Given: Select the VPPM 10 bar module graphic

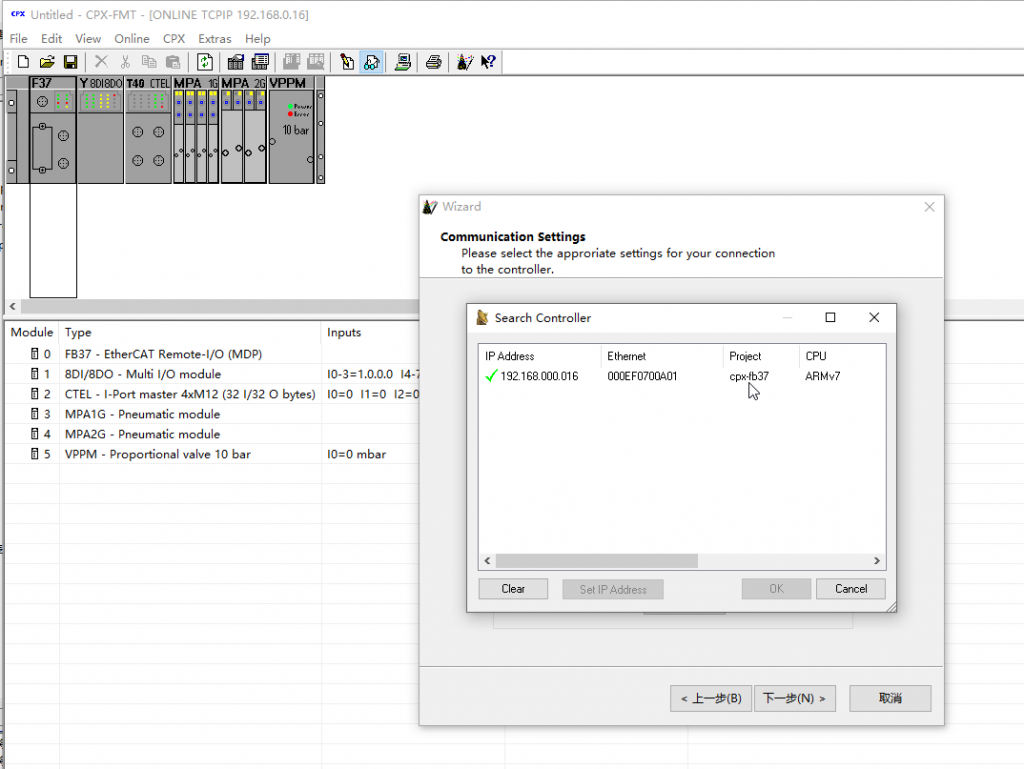Looking at the screenshot, I should [292, 129].
